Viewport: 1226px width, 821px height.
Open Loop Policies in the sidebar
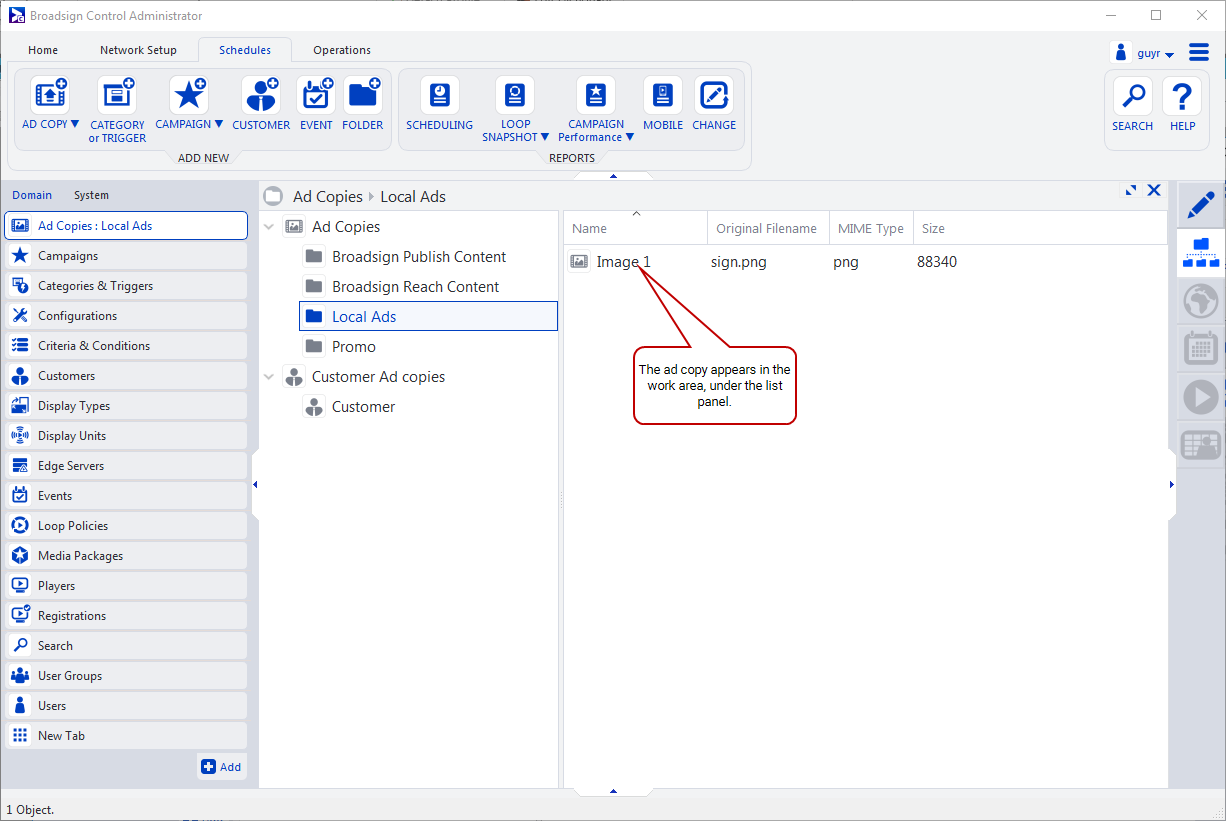(x=126, y=526)
